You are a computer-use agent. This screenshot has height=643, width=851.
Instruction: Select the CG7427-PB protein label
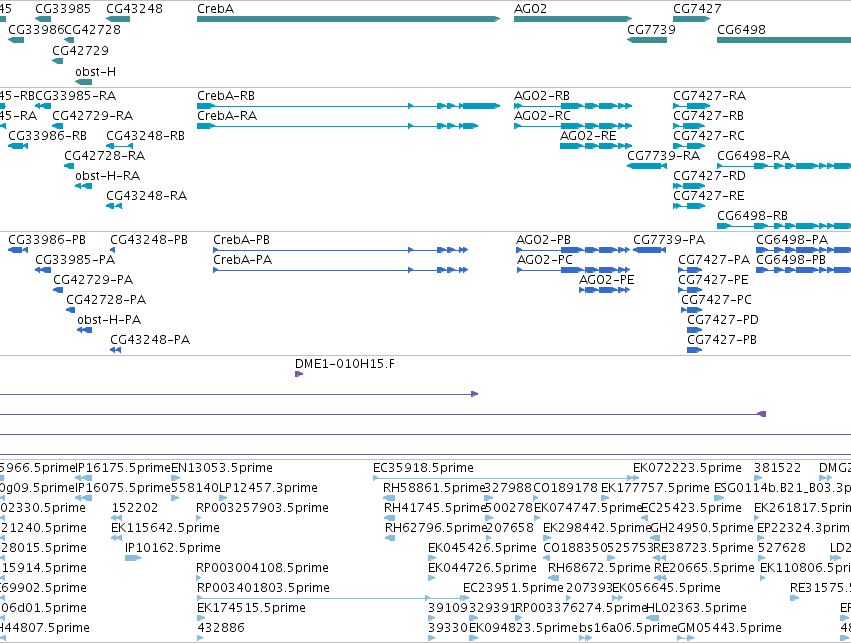click(722, 340)
